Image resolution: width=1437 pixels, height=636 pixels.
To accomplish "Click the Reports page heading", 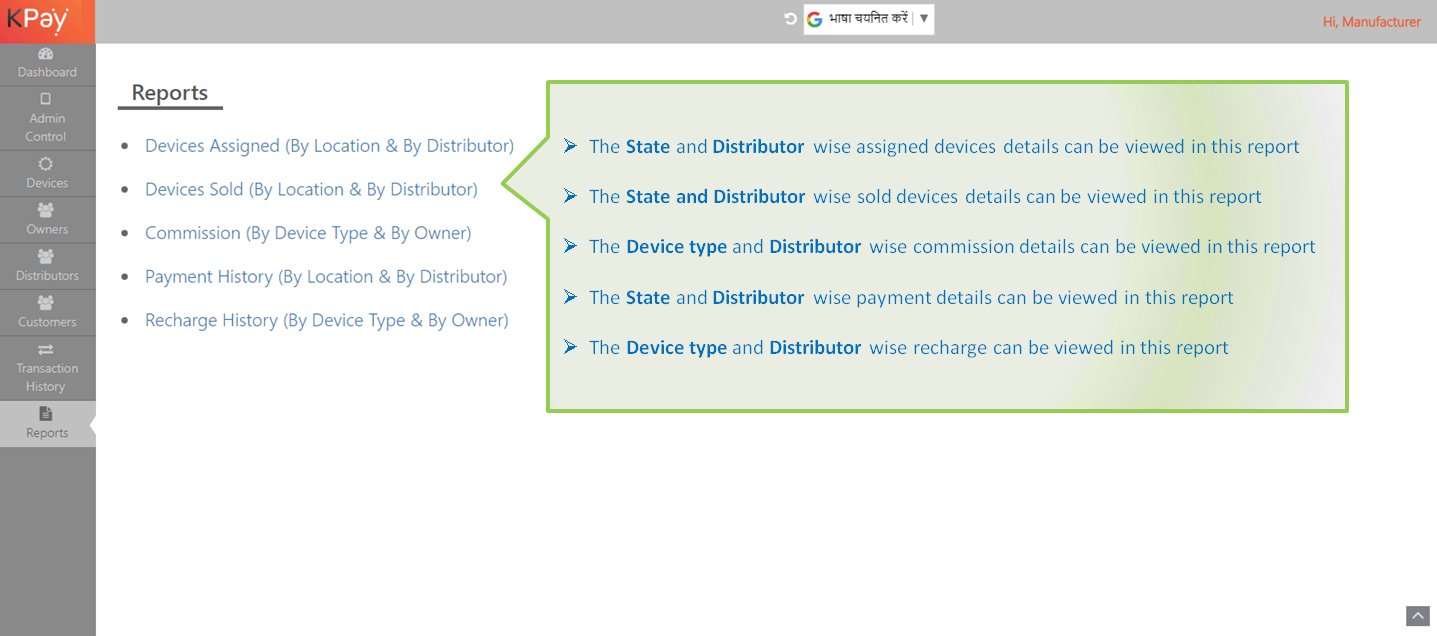I will coord(170,93).
